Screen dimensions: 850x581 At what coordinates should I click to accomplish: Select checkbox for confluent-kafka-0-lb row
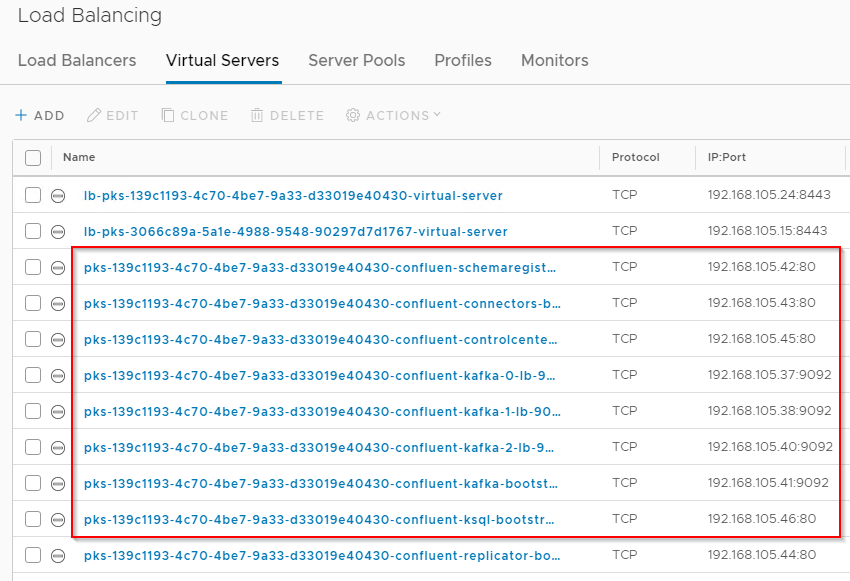33,375
